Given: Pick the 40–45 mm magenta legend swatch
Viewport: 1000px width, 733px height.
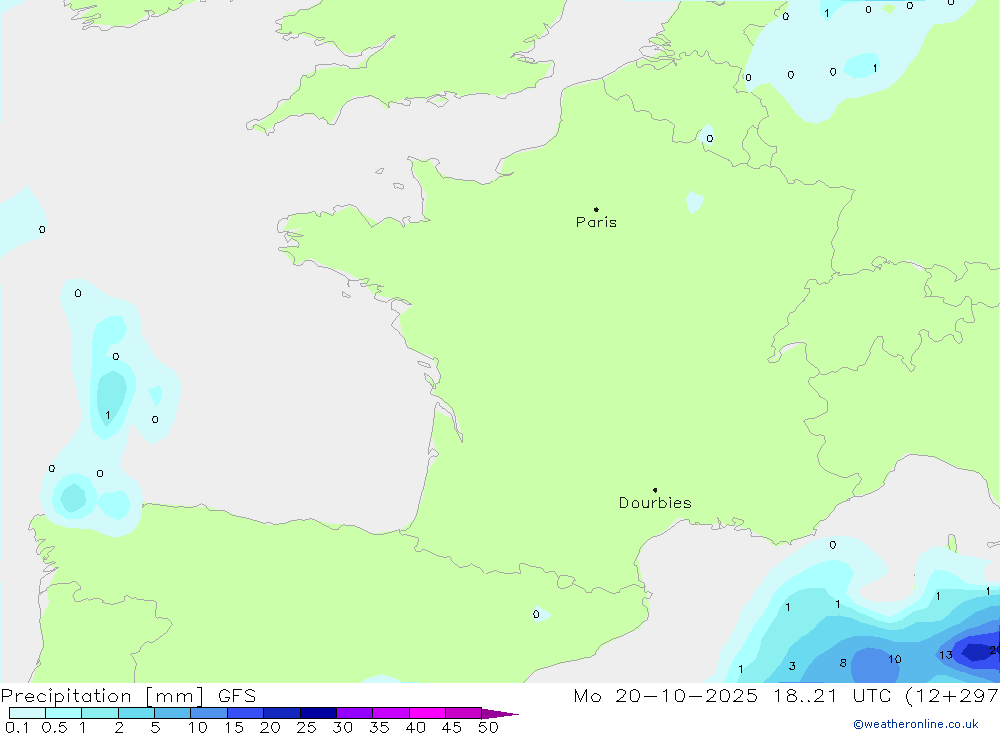Looking at the screenshot, I should coord(427,713).
